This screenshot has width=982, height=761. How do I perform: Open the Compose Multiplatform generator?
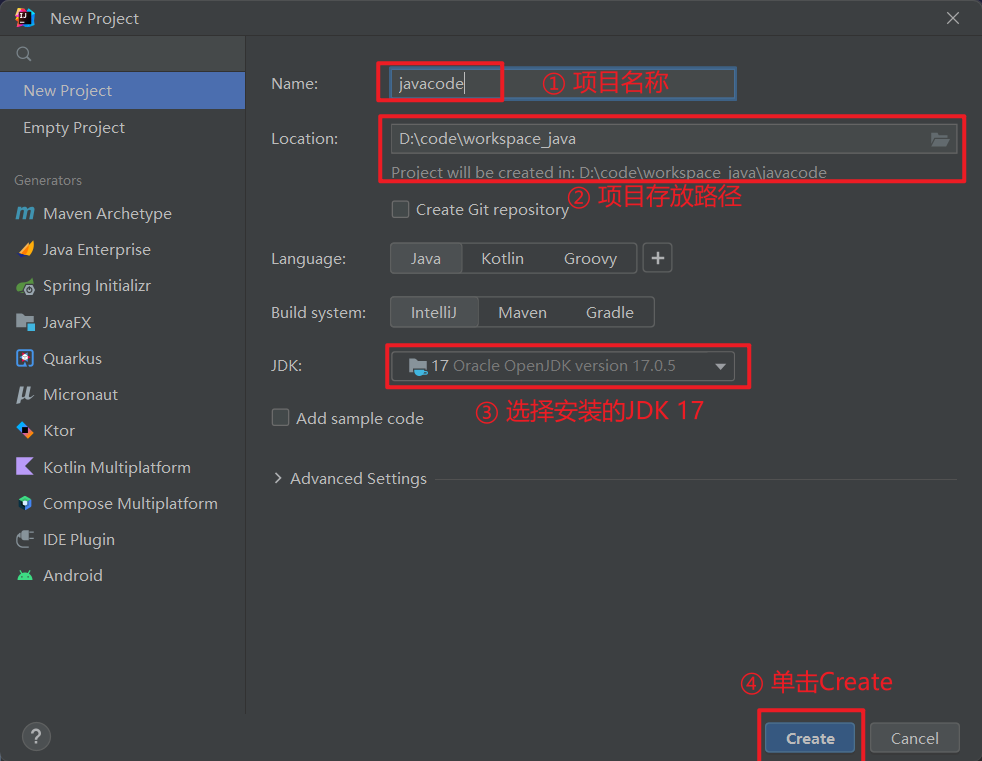point(123,504)
